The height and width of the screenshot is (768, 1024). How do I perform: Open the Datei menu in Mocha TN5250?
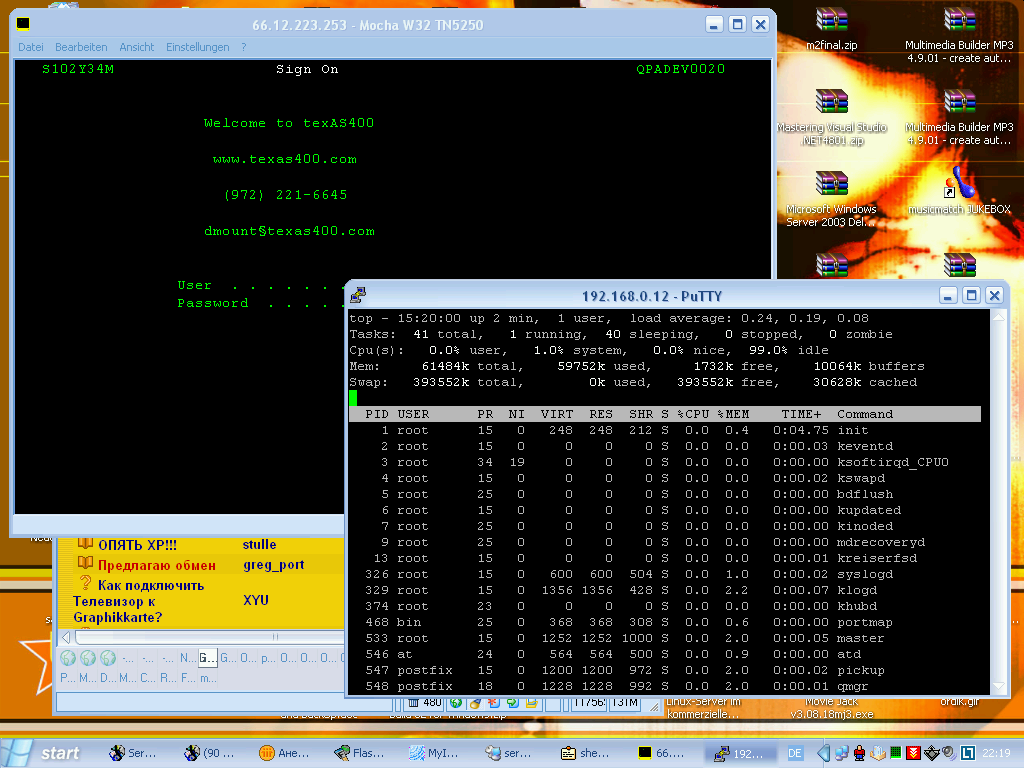tap(31, 47)
